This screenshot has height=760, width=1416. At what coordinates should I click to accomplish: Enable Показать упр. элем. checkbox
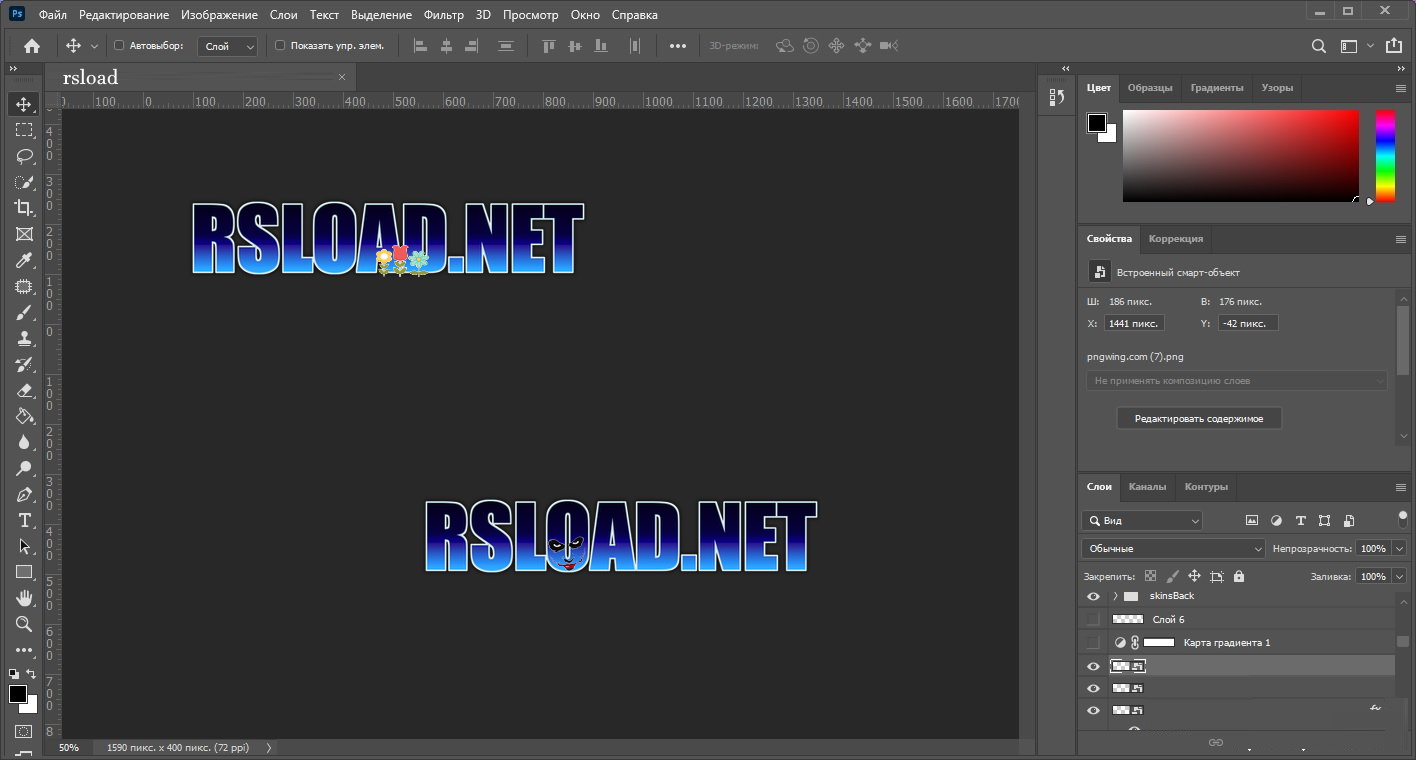(280, 46)
